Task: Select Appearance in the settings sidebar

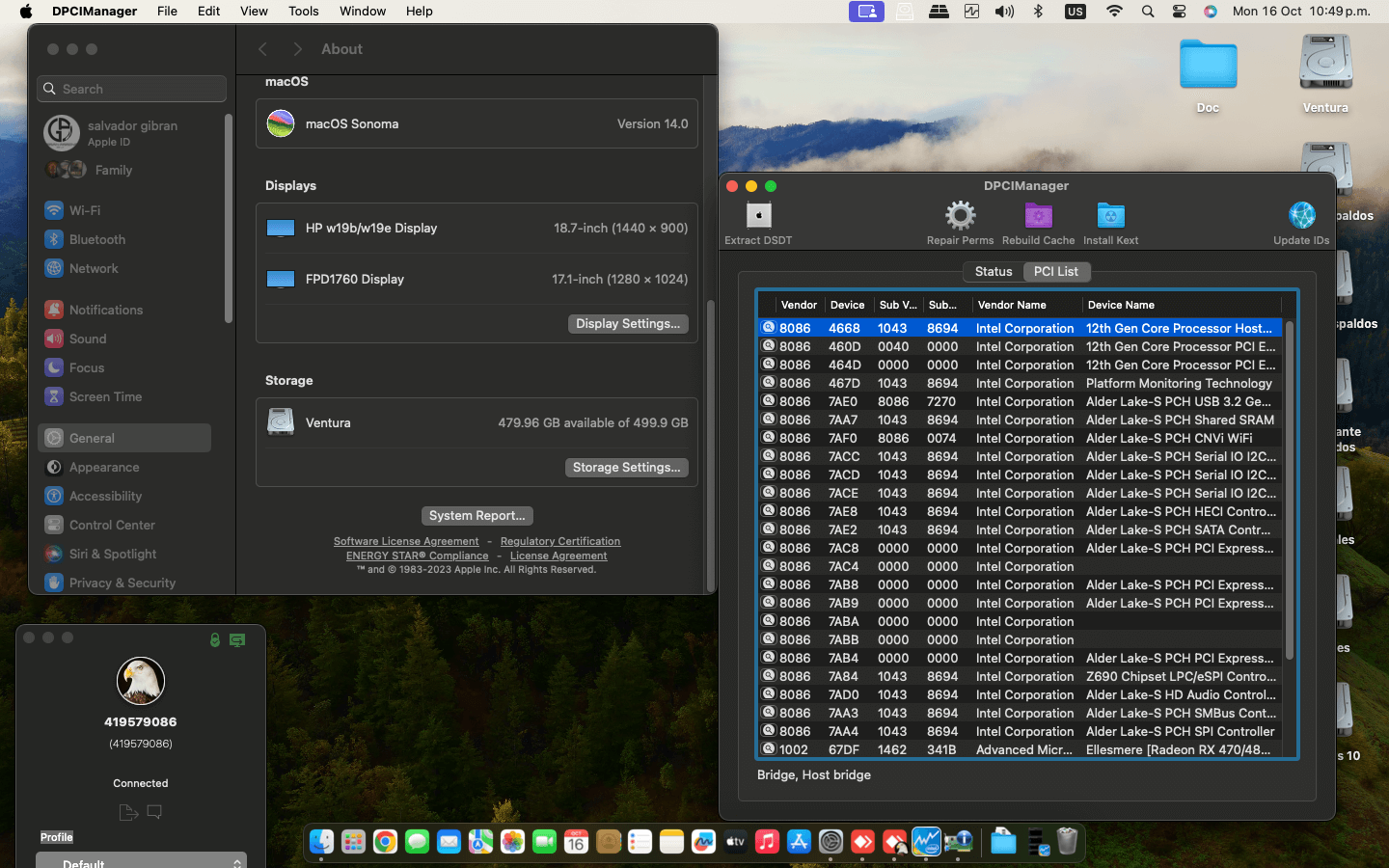Action: [x=104, y=467]
